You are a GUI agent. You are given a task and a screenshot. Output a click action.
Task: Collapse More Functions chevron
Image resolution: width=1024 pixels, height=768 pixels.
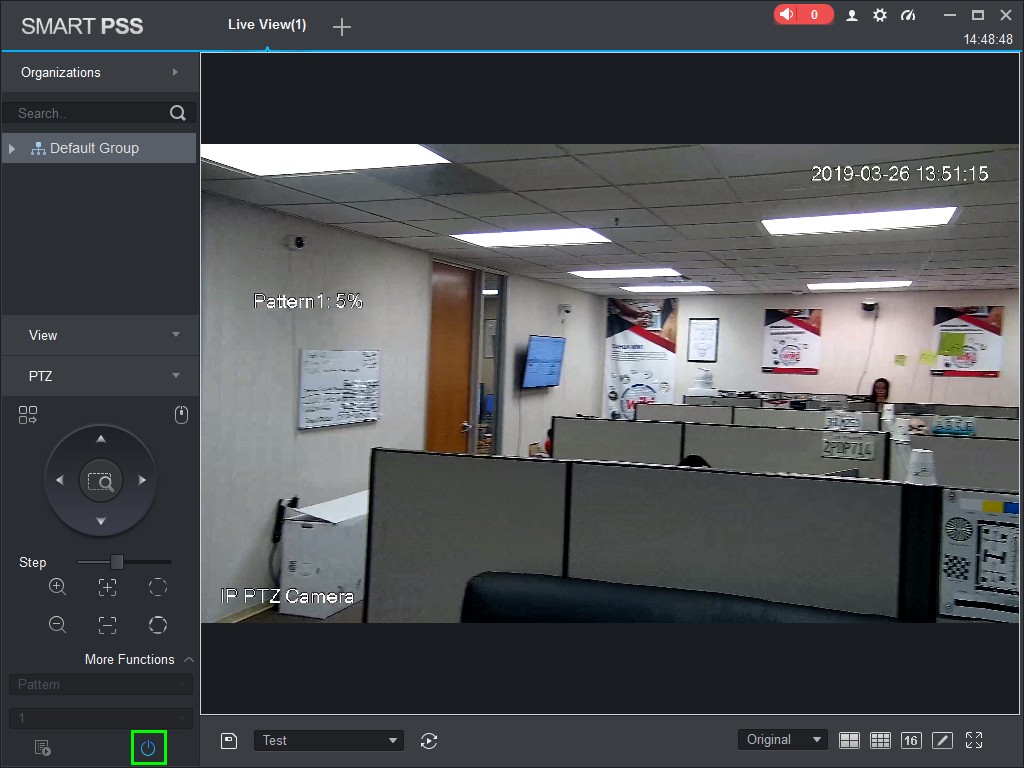point(189,660)
